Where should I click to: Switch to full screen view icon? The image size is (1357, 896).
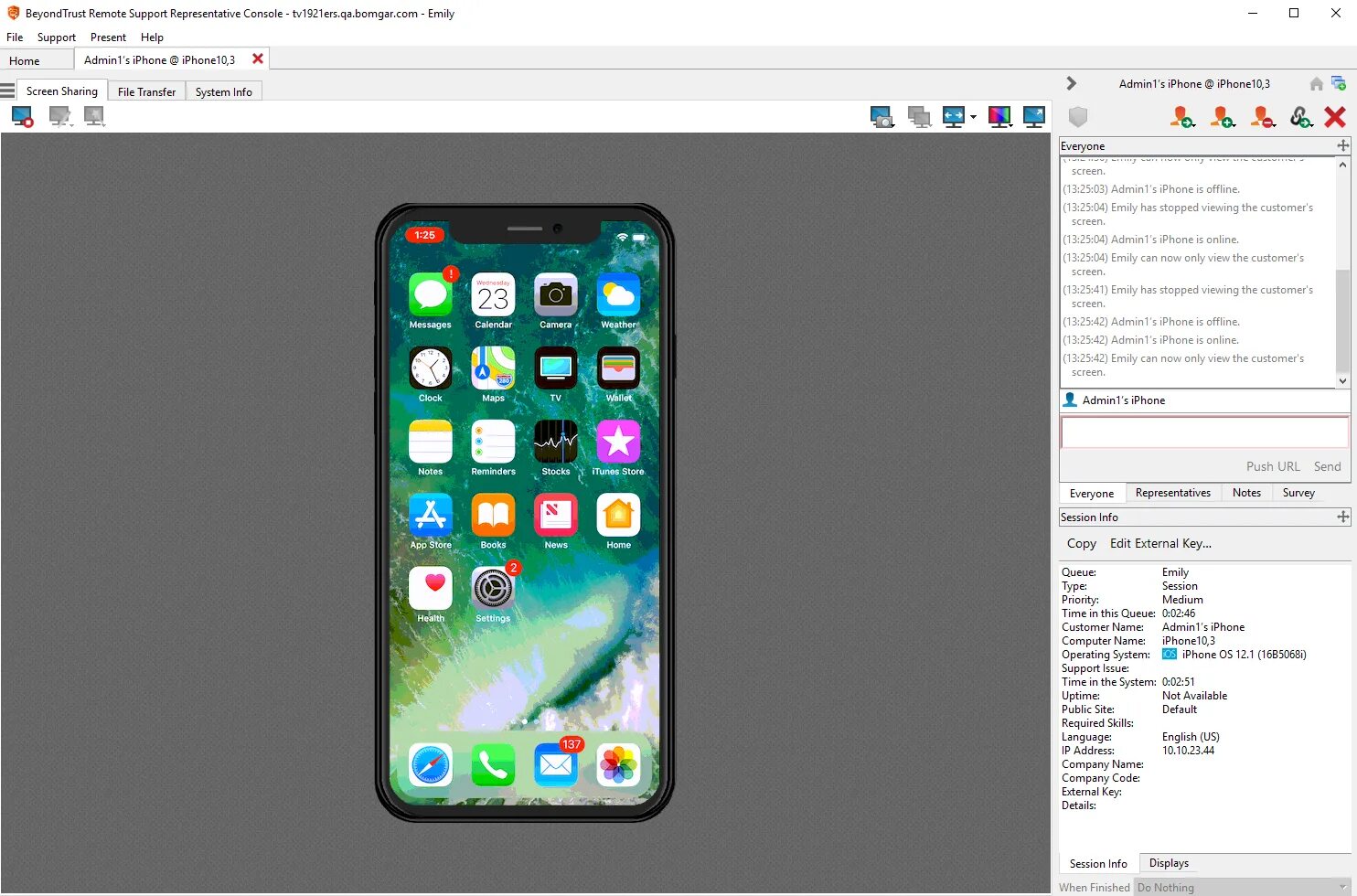pos(1034,117)
